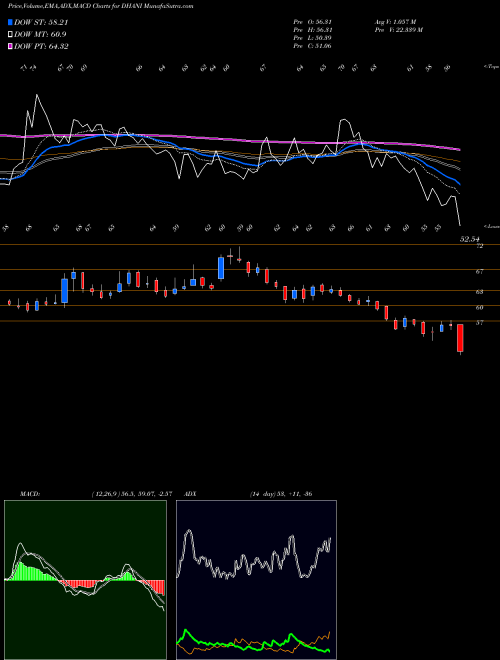Click the ADX (14 day) values text

281,494
